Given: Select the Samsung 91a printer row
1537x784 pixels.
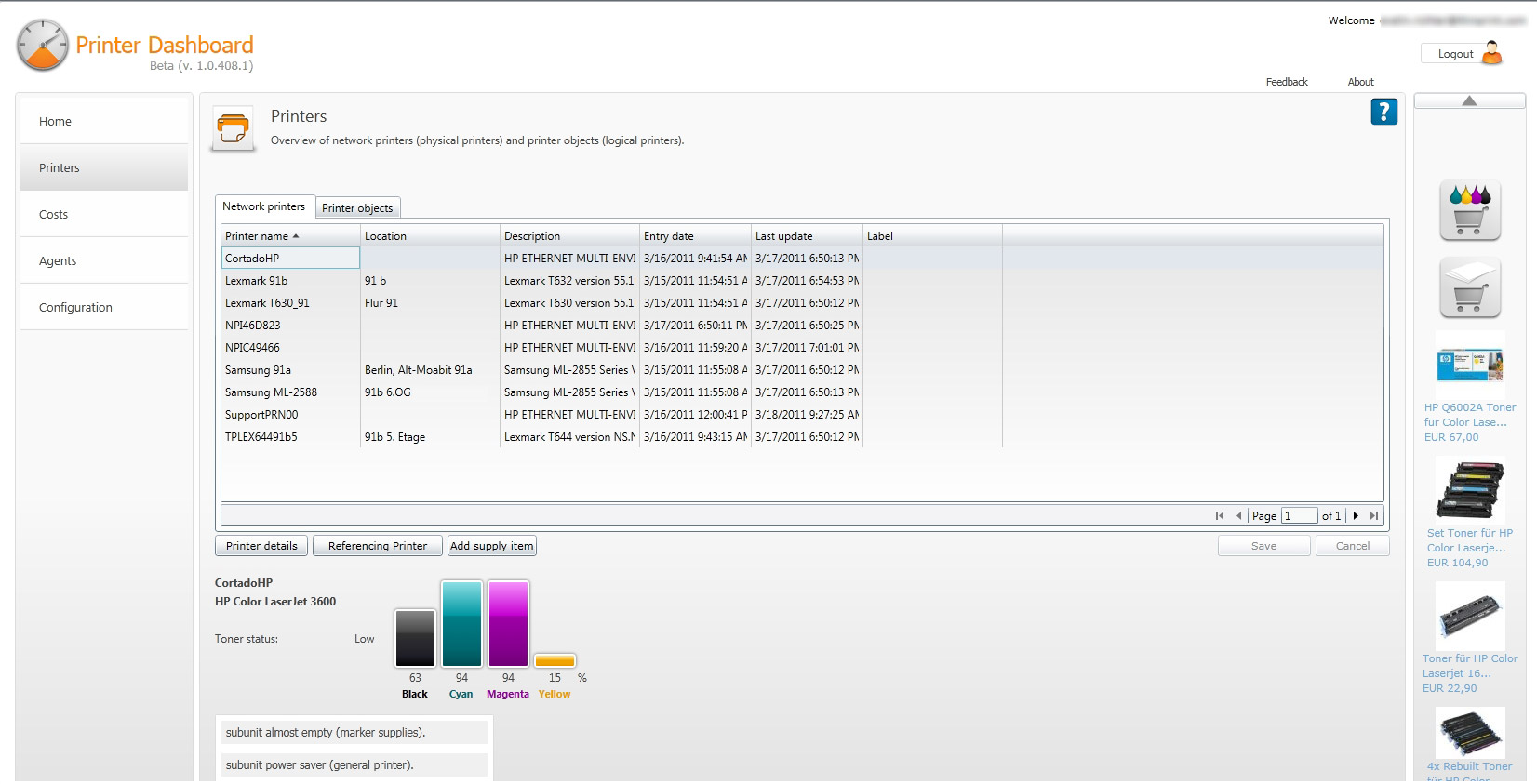Looking at the screenshot, I should tap(802, 370).
